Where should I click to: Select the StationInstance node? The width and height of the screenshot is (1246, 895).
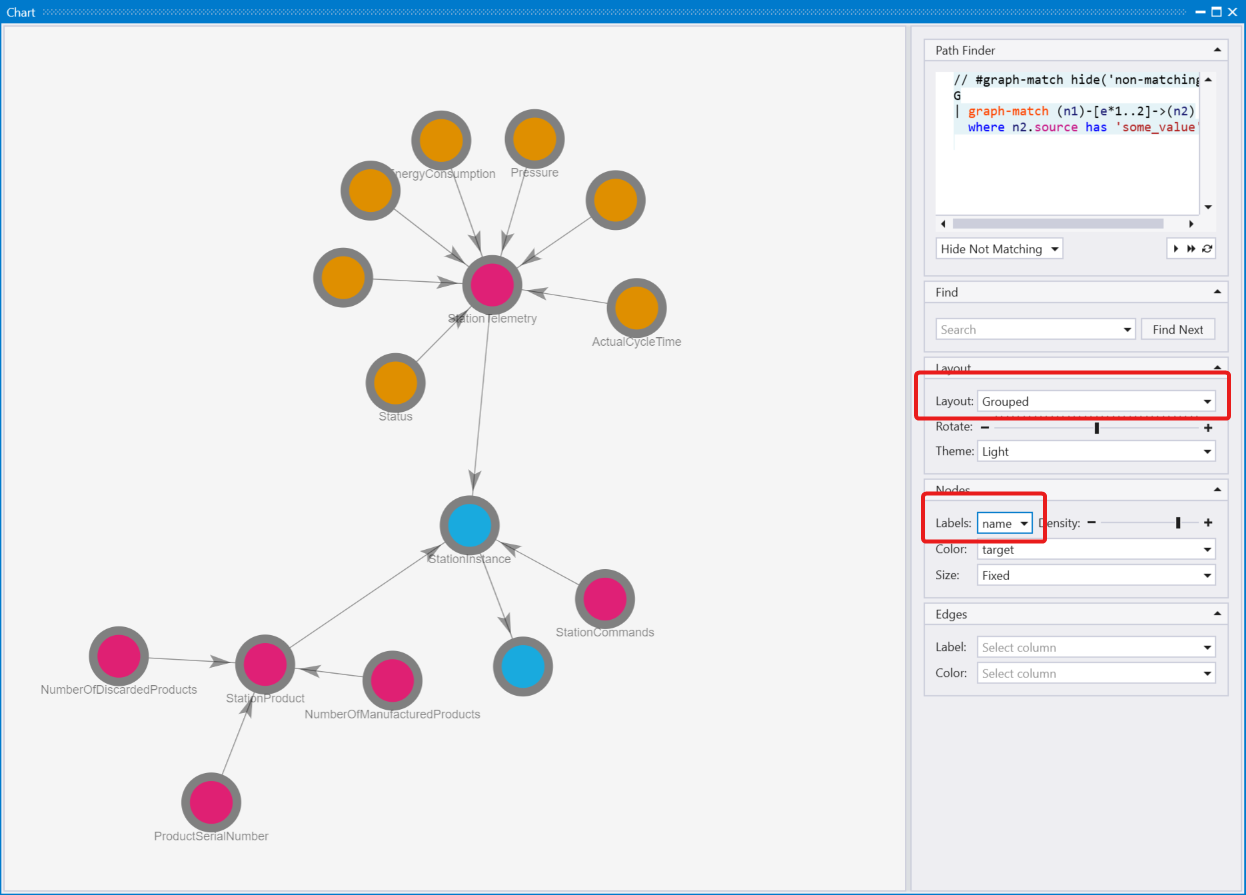point(469,525)
